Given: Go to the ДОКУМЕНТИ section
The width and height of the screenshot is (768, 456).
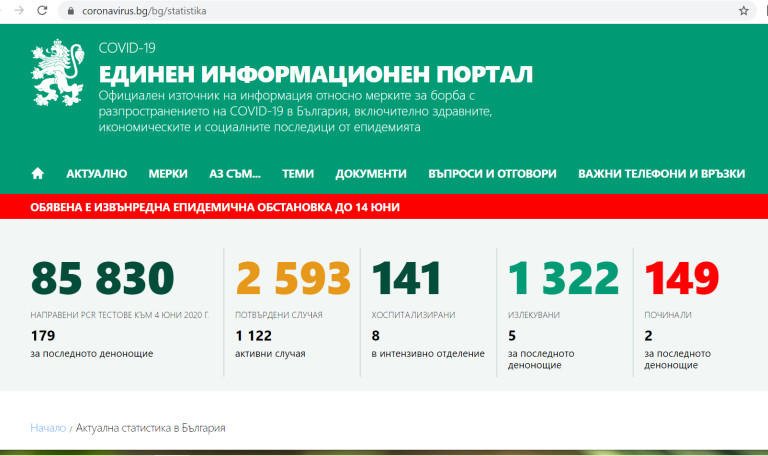Looking at the screenshot, I should click(x=371, y=173).
